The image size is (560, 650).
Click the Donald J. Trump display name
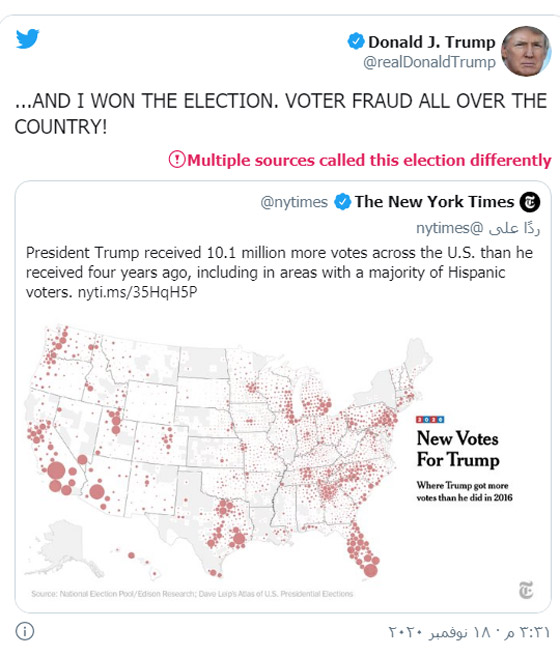point(432,42)
